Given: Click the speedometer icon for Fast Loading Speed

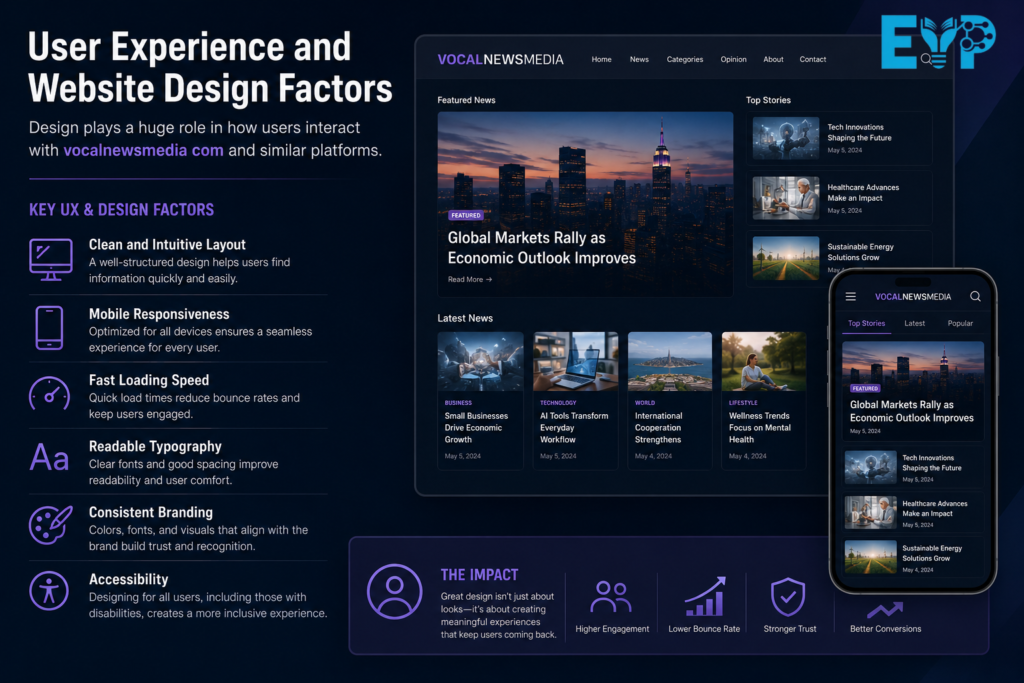Looking at the screenshot, I should 50,394.
